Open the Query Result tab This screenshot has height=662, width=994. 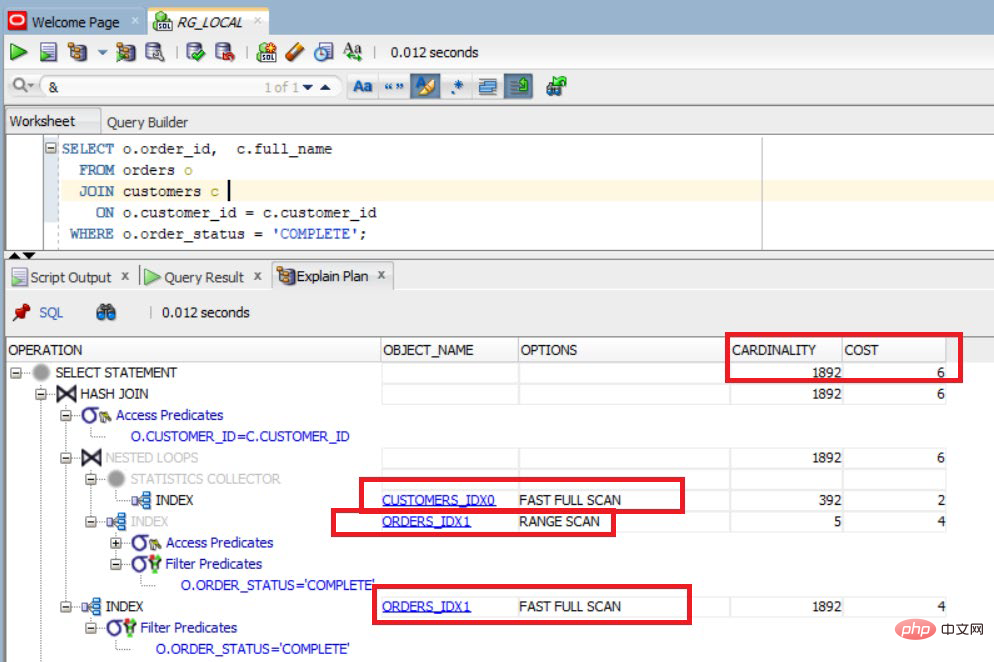pos(203,277)
